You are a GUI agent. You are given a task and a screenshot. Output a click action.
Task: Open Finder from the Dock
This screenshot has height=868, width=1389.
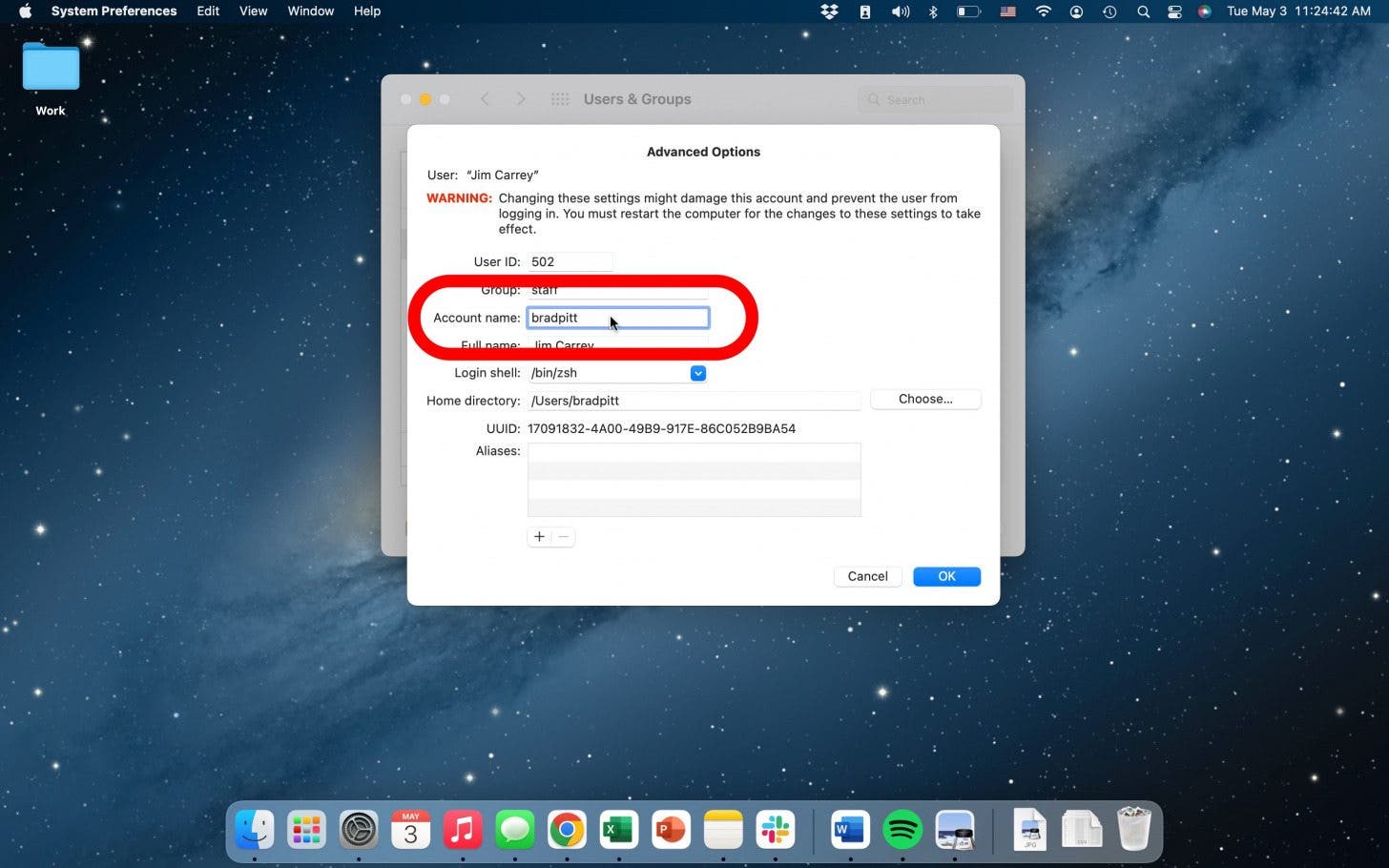[255, 830]
